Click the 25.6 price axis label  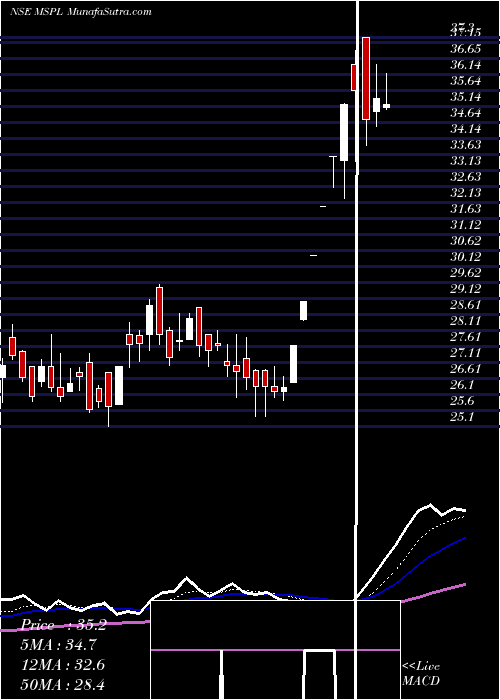tap(462, 401)
